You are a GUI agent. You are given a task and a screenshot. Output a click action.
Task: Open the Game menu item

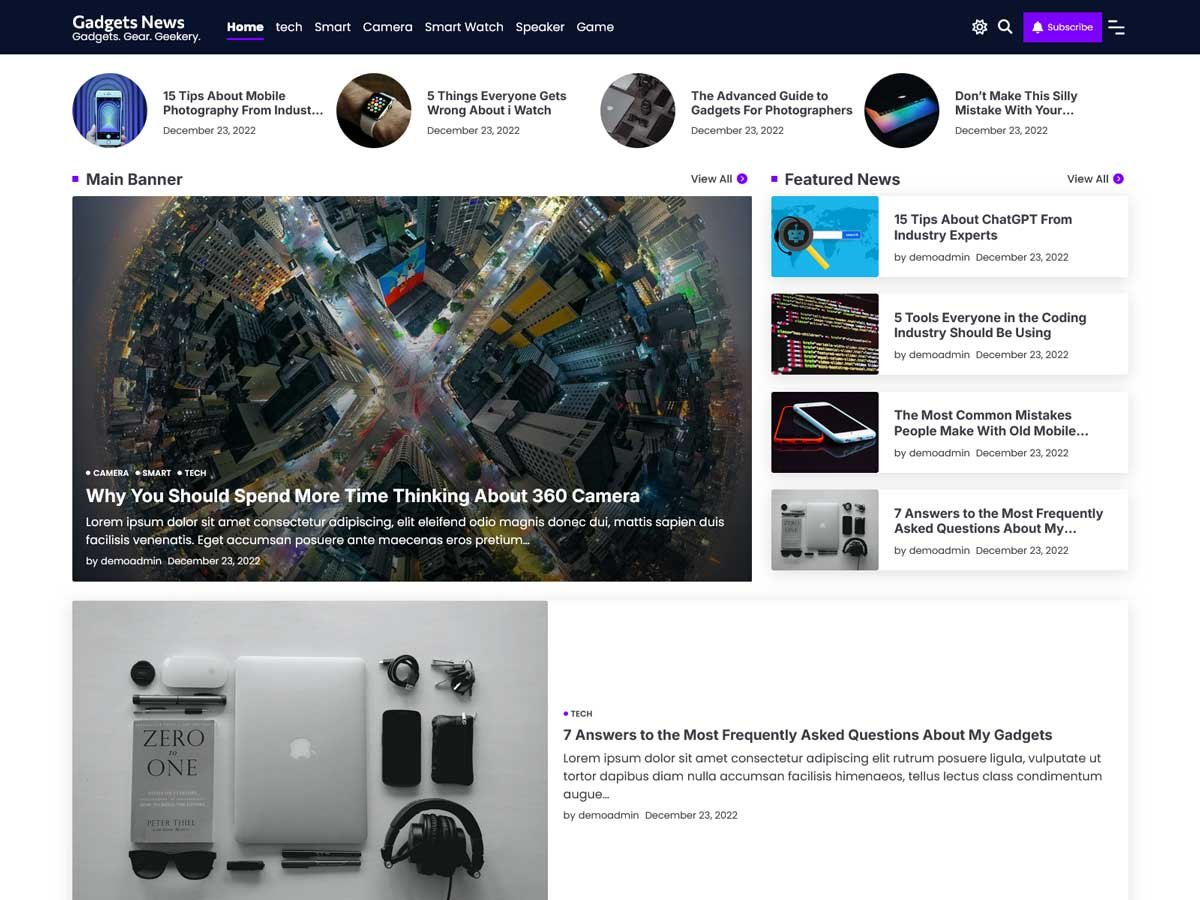(595, 27)
